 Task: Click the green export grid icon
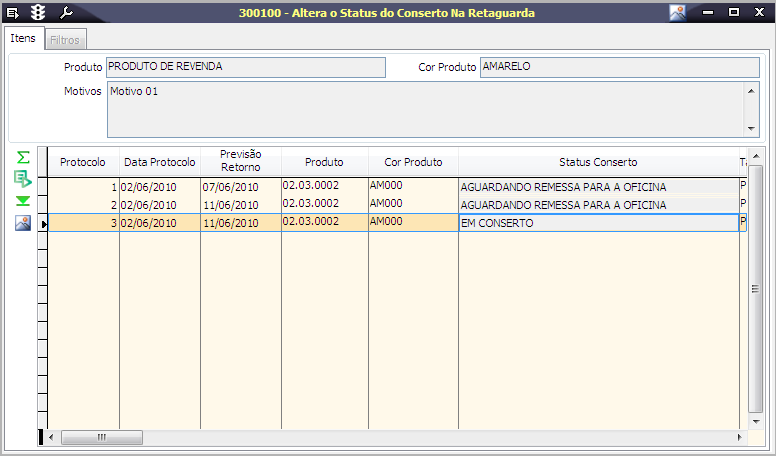[x=23, y=179]
